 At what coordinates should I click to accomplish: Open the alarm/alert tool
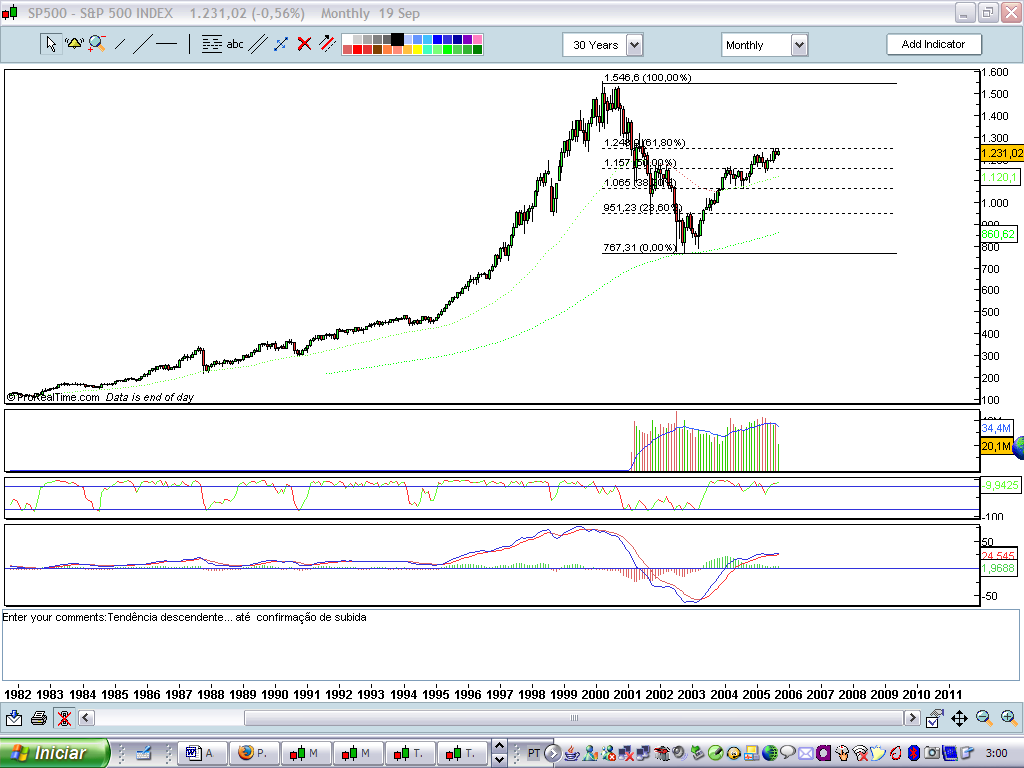point(73,44)
